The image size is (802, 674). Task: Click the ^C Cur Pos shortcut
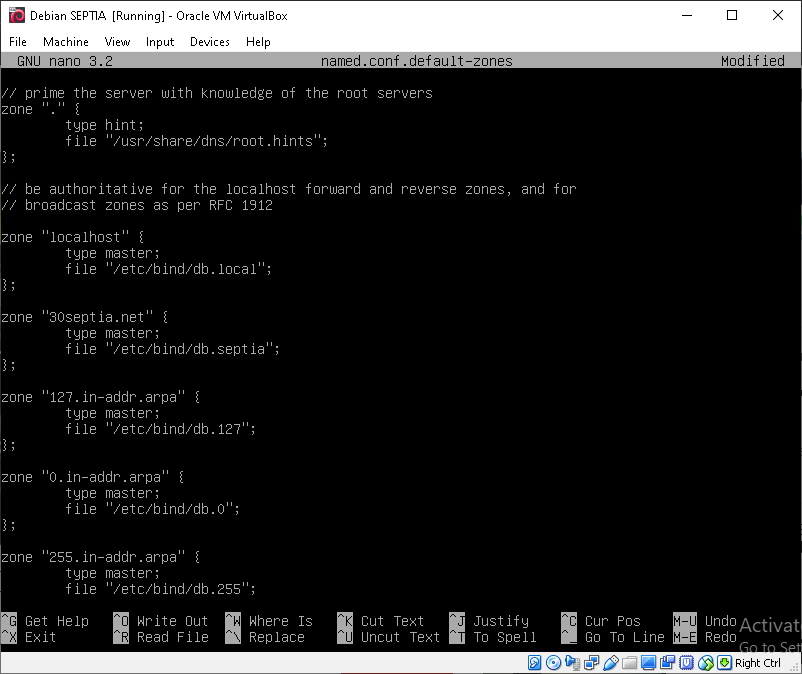click(601, 621)
